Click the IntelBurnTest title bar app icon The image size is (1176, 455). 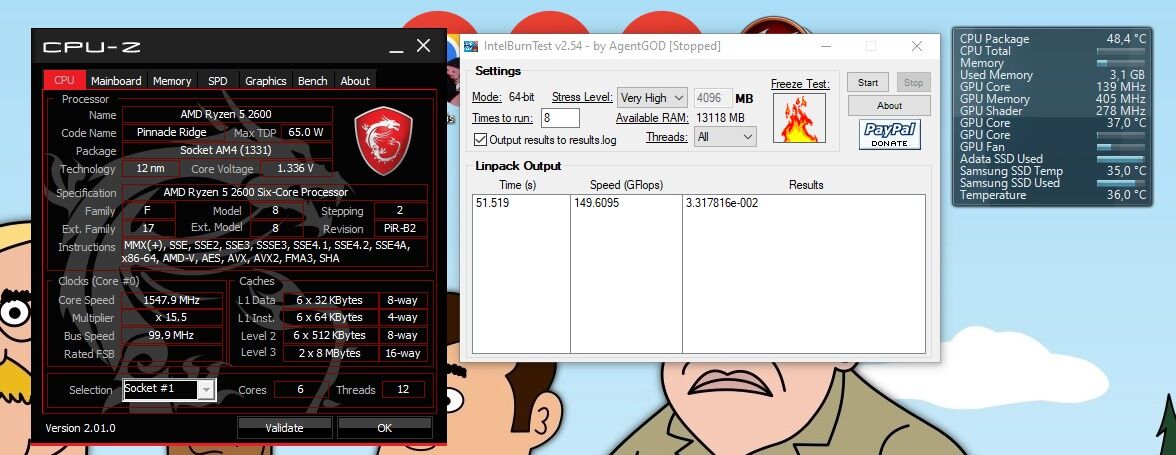(470, 46)
